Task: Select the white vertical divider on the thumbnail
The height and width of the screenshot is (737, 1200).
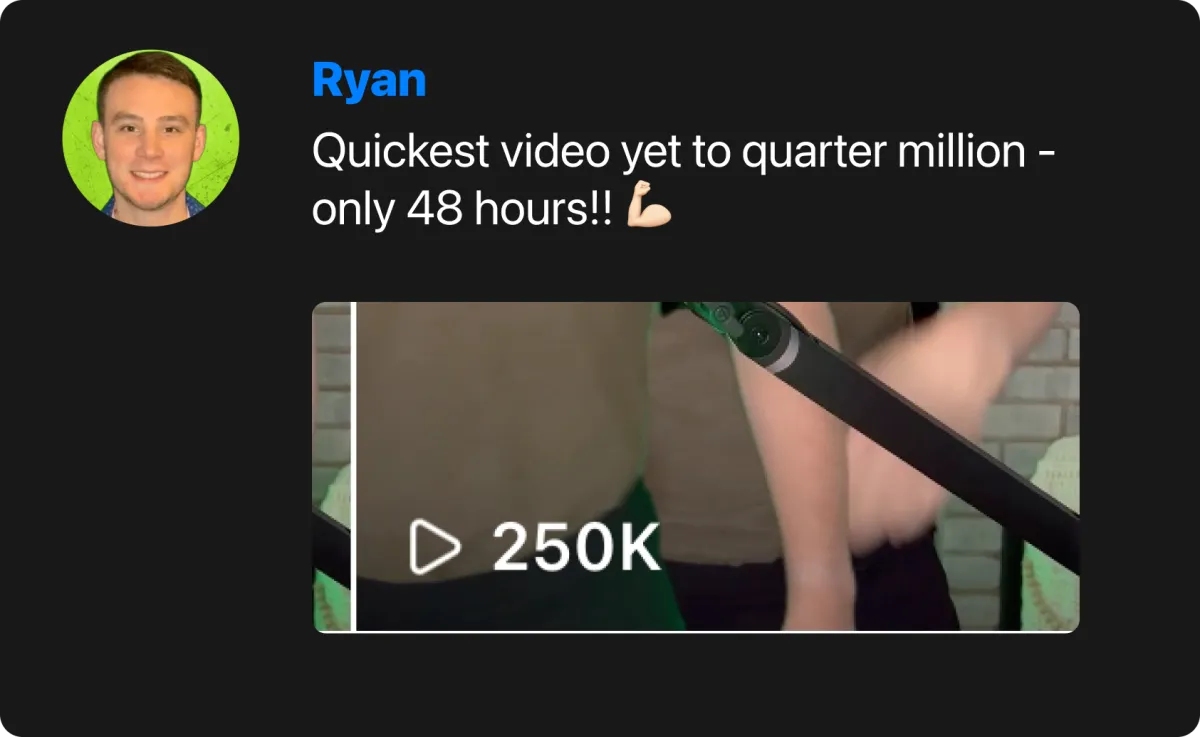Action: pyautogui.click(x=354, y=467)
